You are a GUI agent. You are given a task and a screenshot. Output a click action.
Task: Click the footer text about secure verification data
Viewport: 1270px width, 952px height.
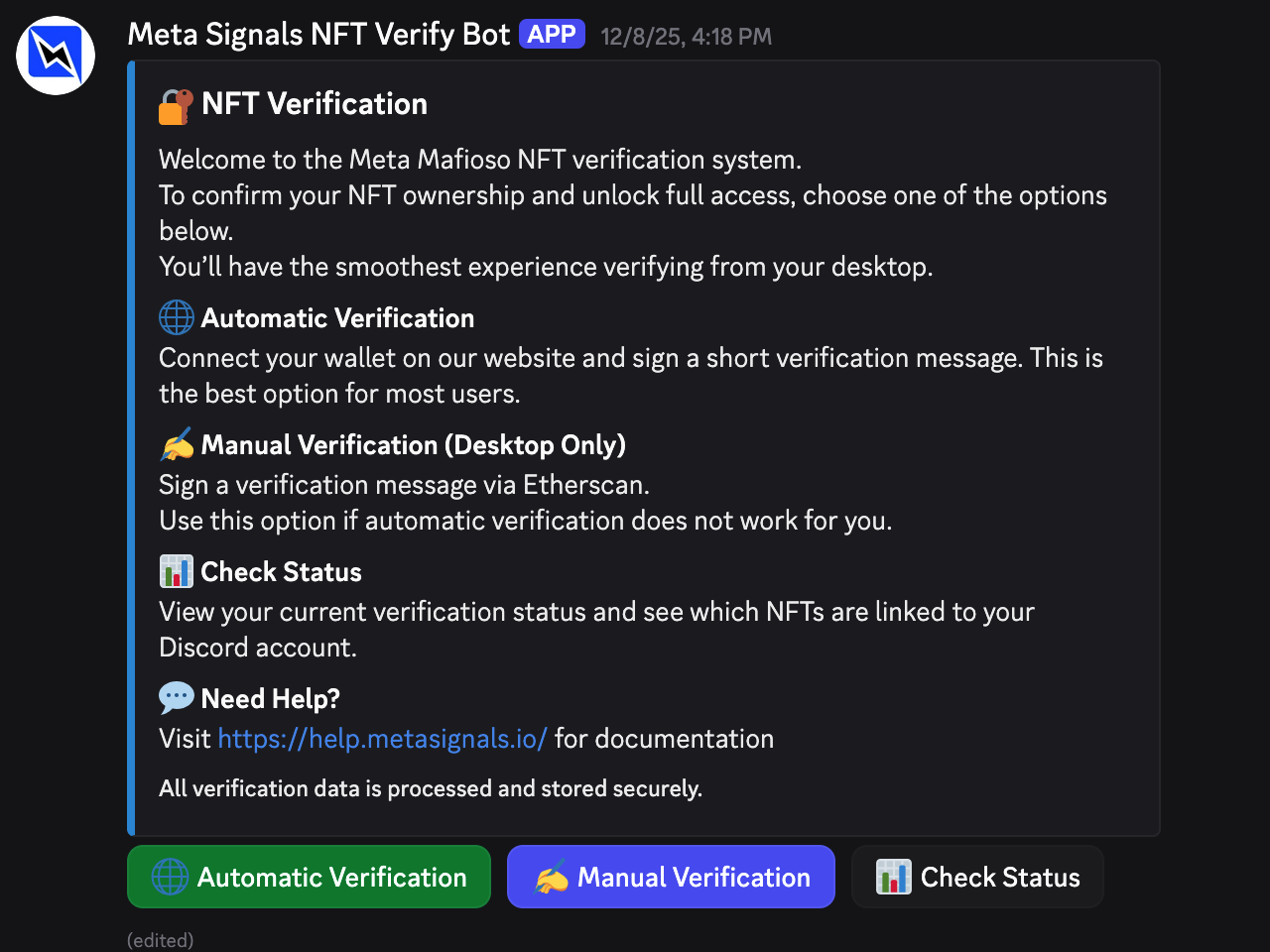pyautogui.click(x=431, y=789)
